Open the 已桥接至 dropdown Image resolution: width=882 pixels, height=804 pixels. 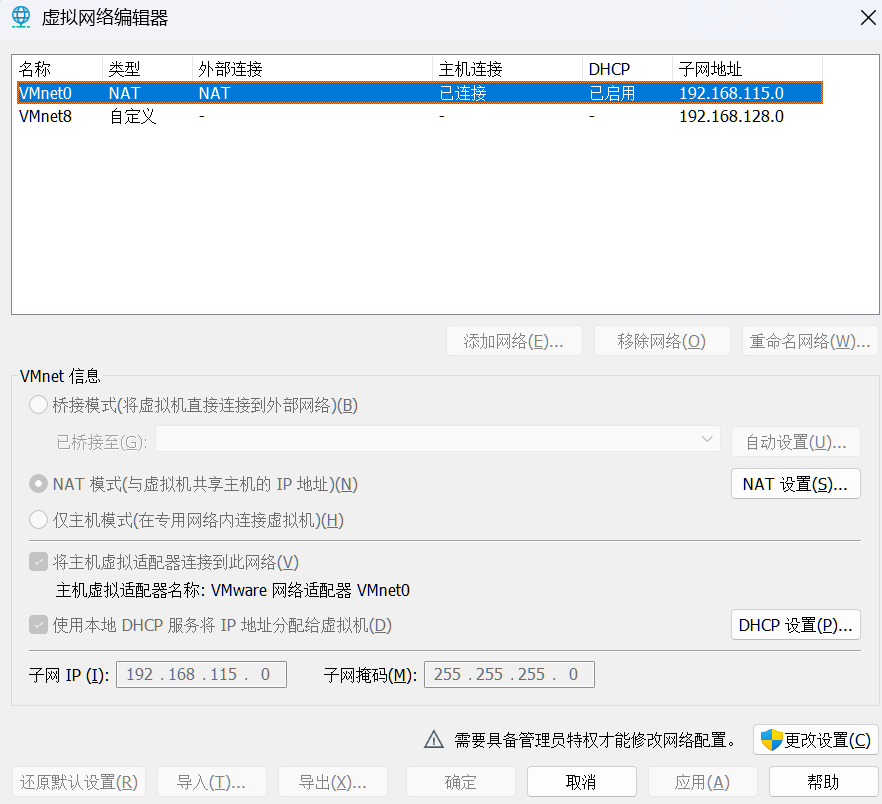pyautogui.click(x=438, y=439)
